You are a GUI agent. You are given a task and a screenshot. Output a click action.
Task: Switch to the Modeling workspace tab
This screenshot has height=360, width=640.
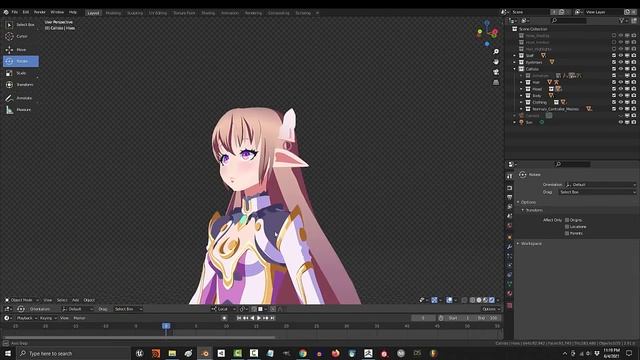[x=113, y=13]
